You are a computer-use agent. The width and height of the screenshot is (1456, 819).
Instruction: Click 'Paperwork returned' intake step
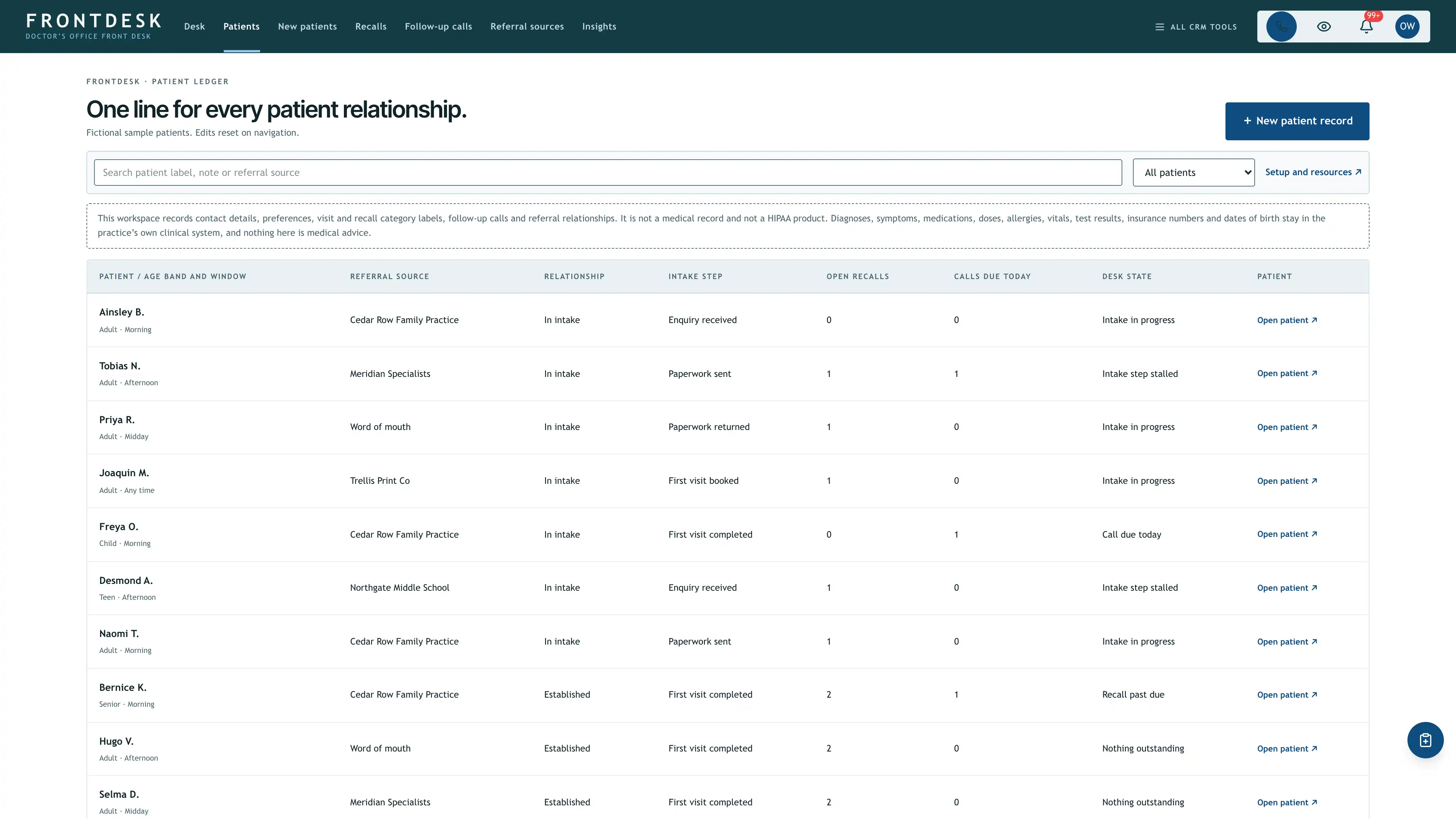(709, 427)
